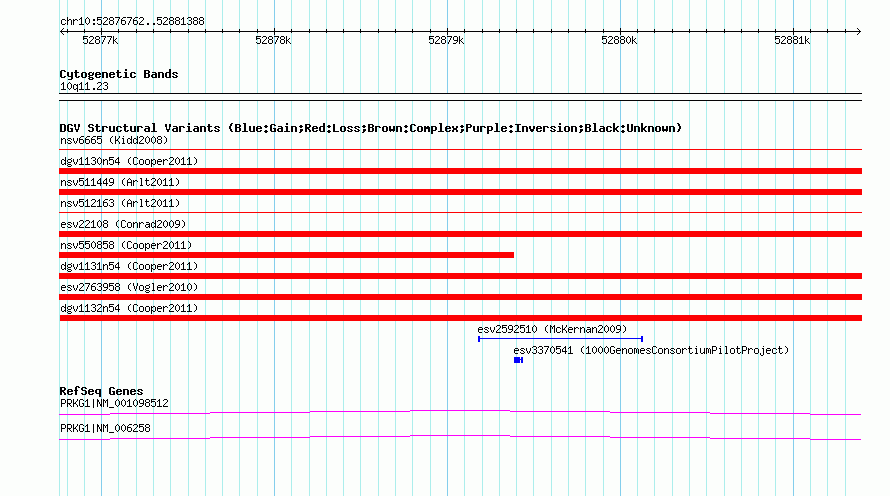The width and height of the screenshot is (890, 496).
Task: Click the 10q11.23 band label
Action: [84, 86]
